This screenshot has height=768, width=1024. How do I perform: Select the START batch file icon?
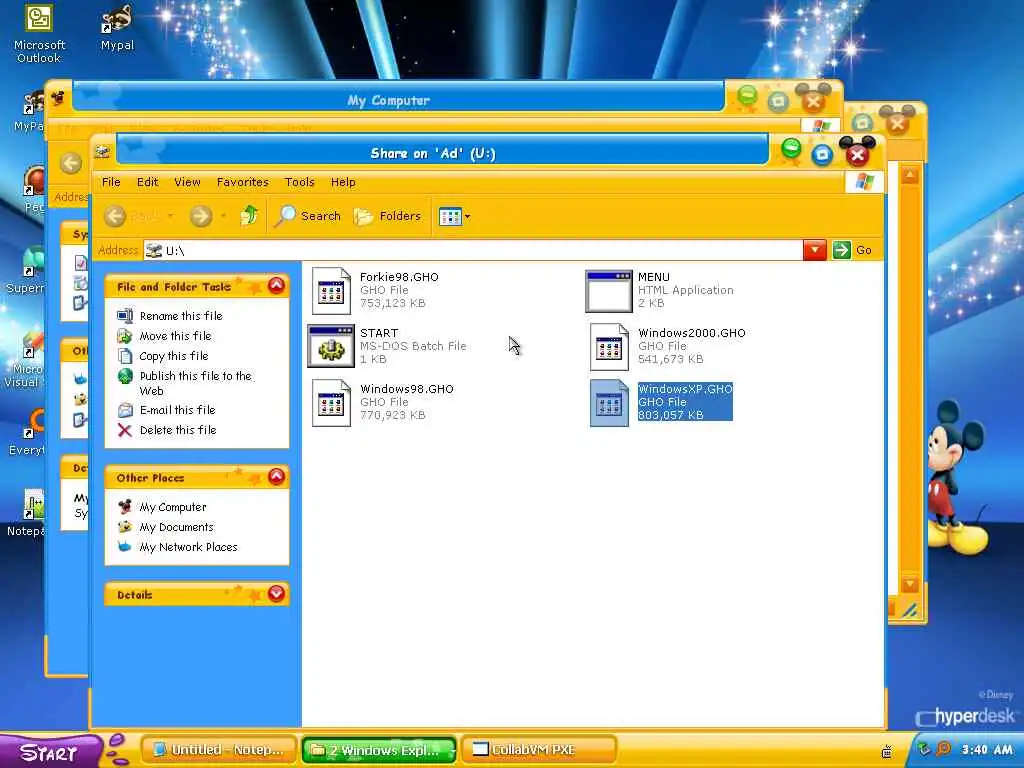point(331,346)
